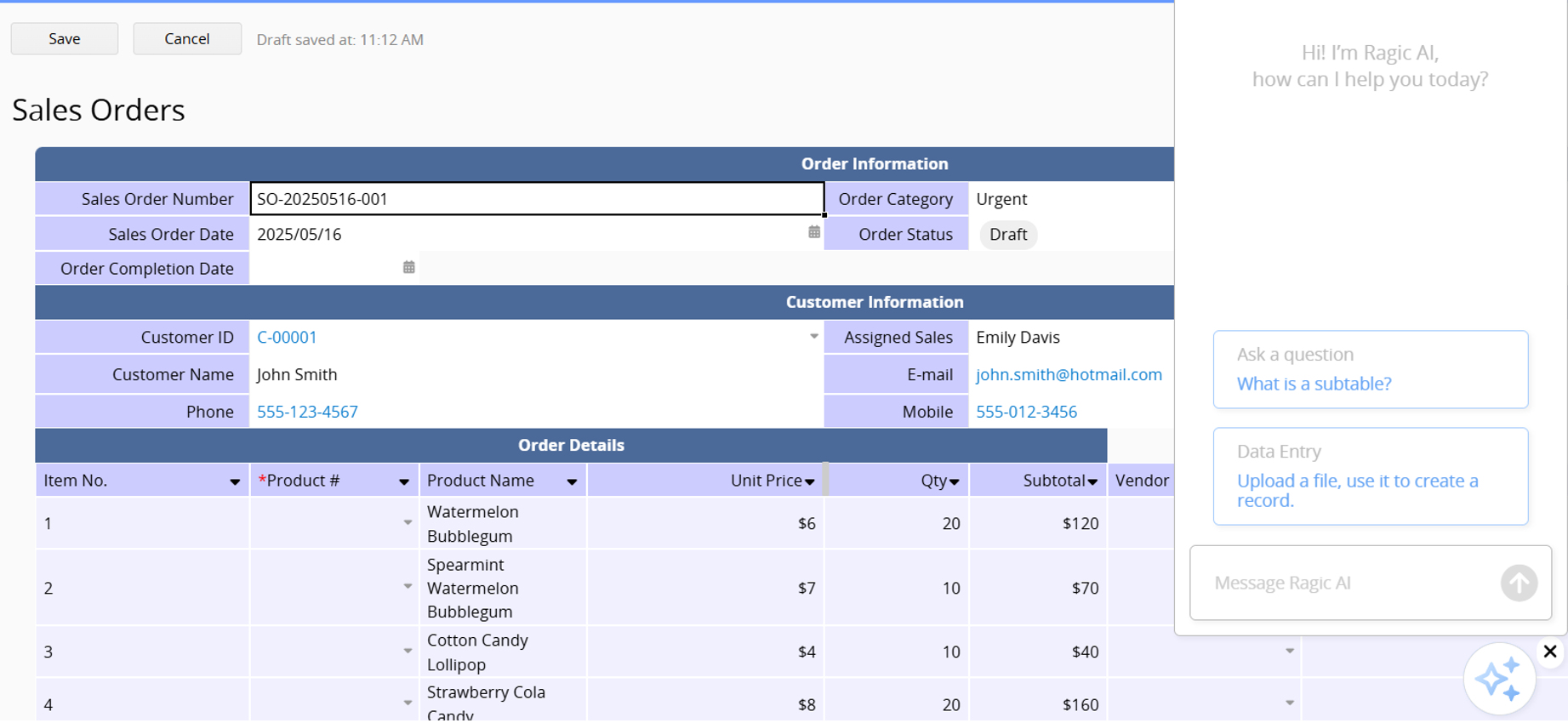Cancel editing the sales order
This screenshot has width=1568, height=723.
click(187, 39)
